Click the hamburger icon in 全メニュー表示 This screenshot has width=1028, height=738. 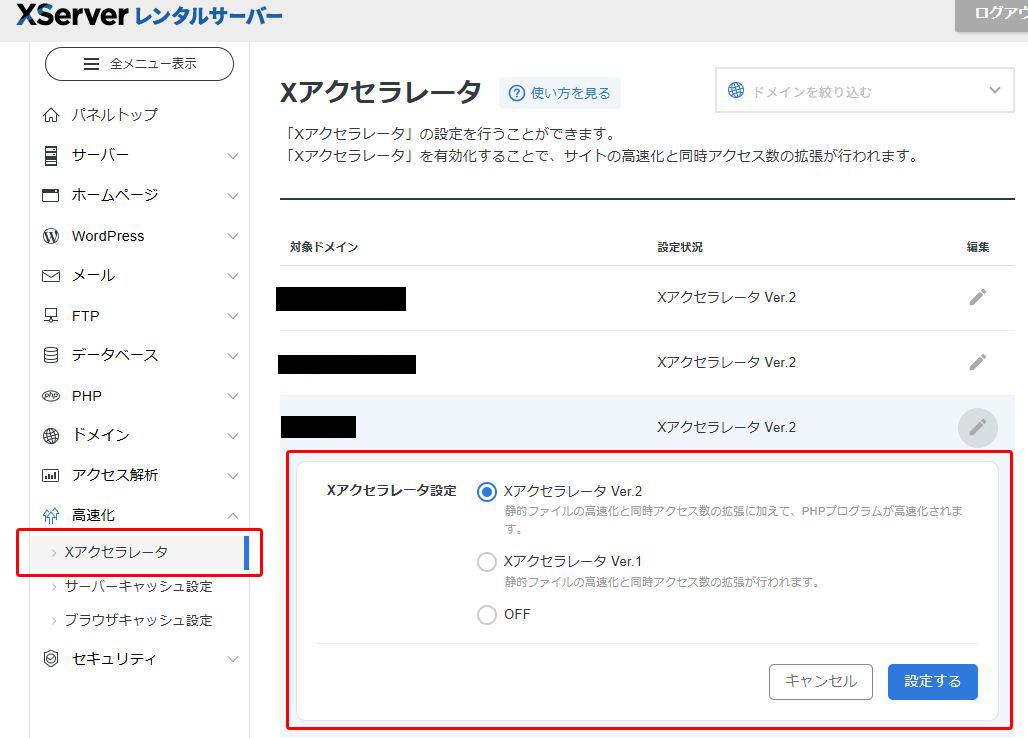pos(91,64)
